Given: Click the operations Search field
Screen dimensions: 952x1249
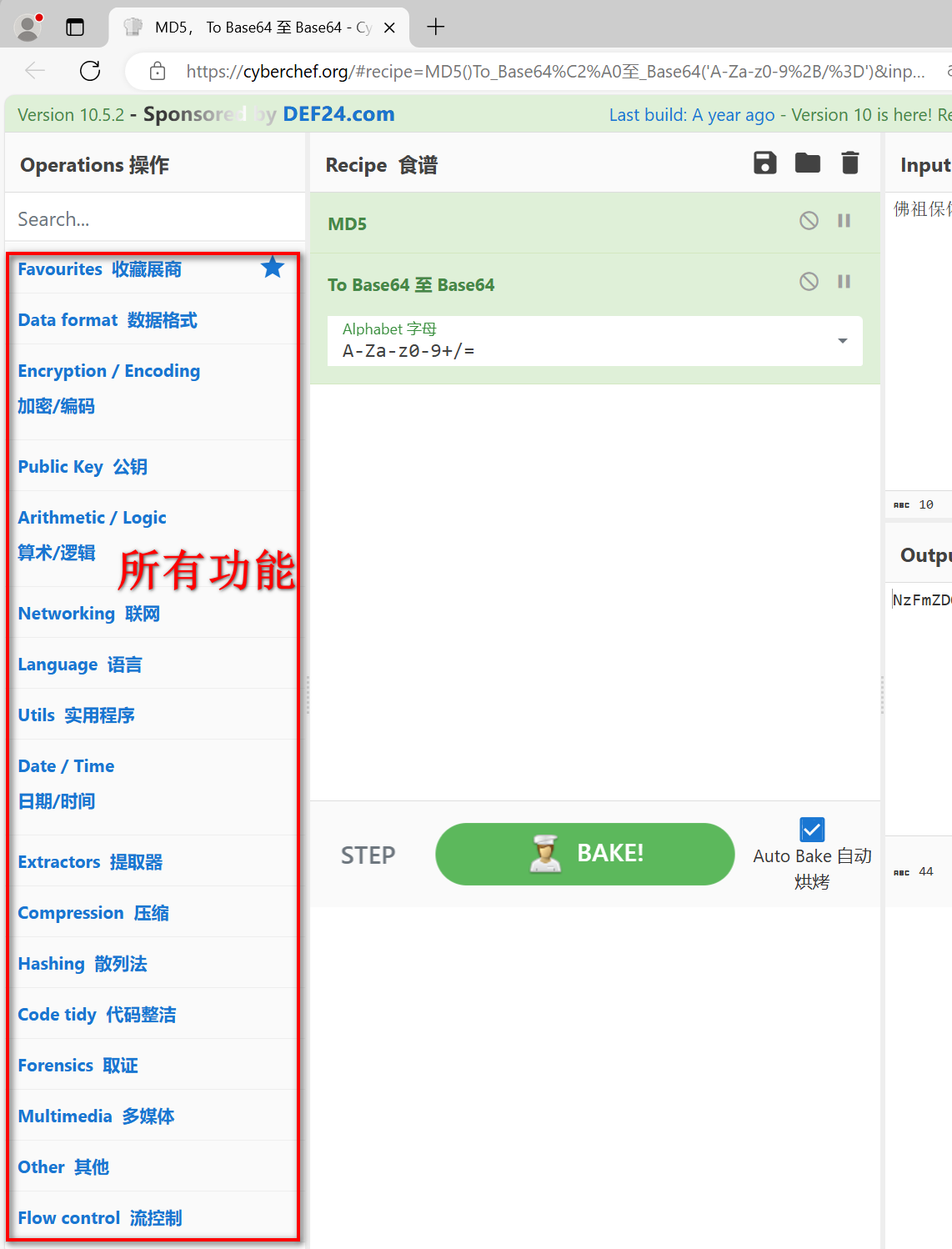Looking at the screenshot, I should [155, 218].
